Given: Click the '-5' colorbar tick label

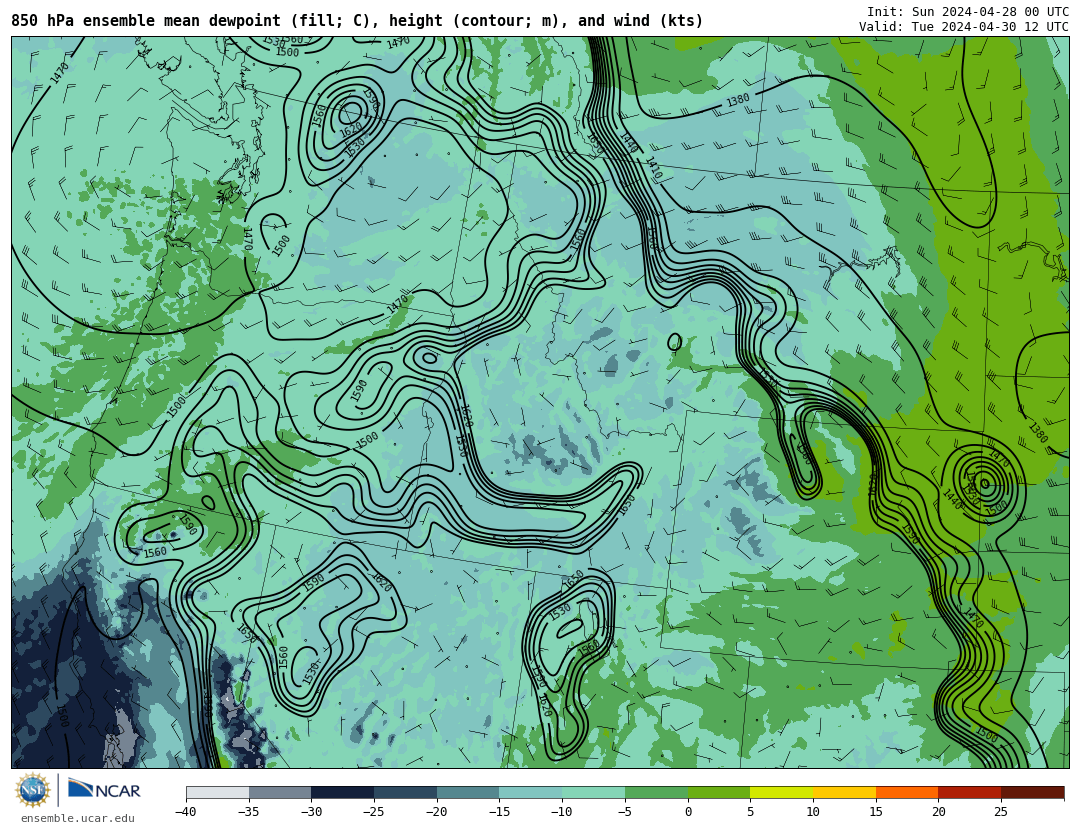Looking at the screenshot, I should coord(624,812).
